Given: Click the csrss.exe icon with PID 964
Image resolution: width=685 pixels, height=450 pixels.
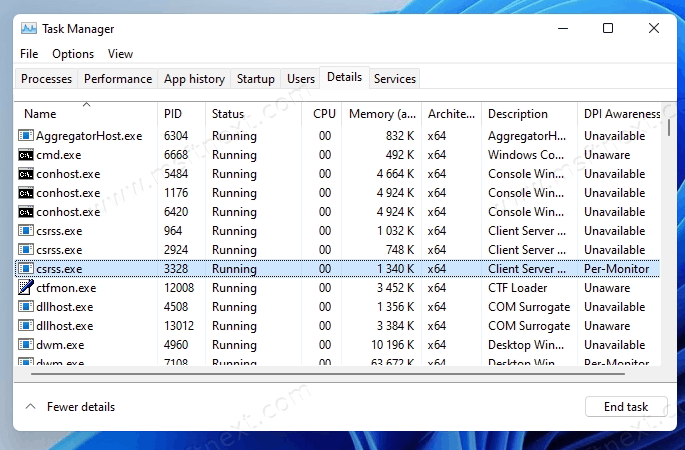Looking at the screenshot, I should [x=26, y=231].
